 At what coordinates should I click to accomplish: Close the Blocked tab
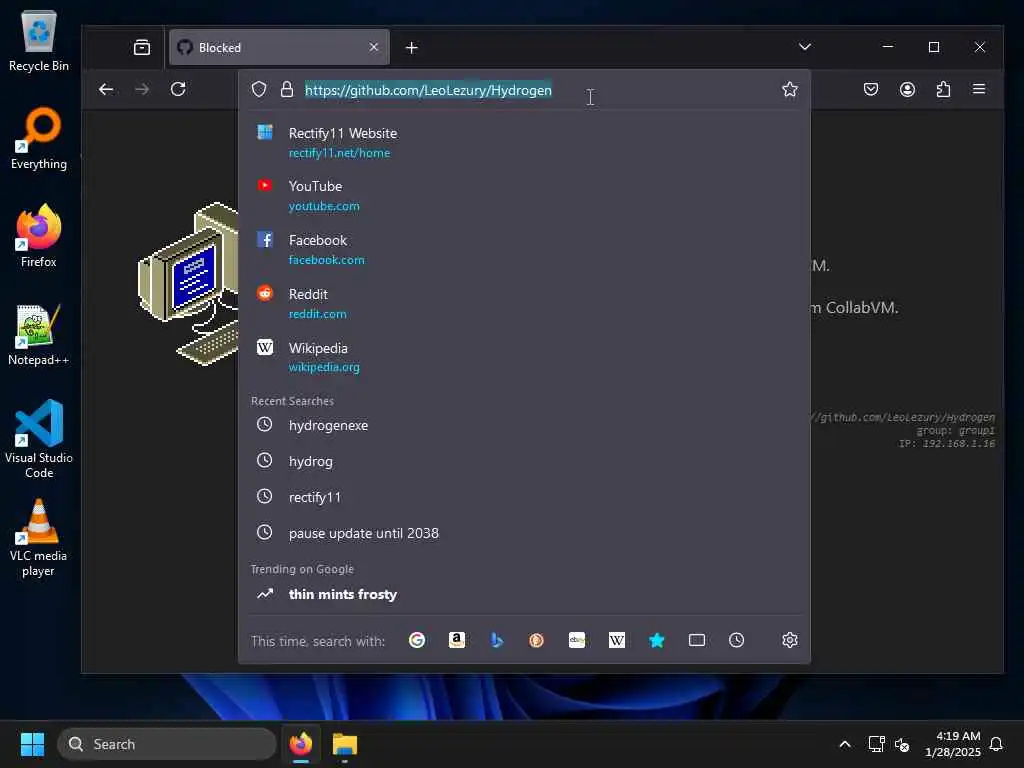point(374,47)
